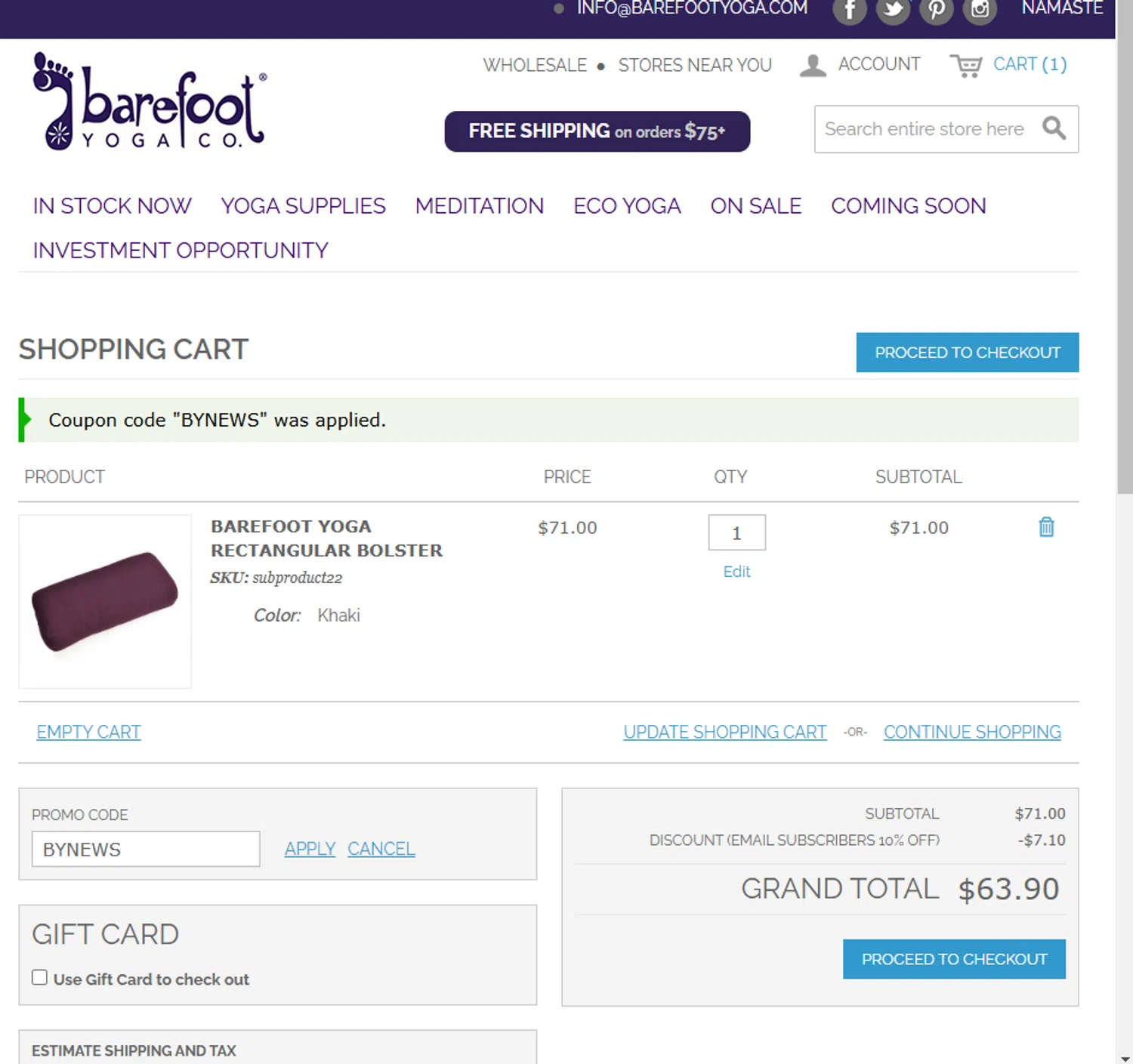Image resolution: width=1133 pixels, height=1064 pixels.
Task: Open the Instagram social icon
Action: (980, 10)
